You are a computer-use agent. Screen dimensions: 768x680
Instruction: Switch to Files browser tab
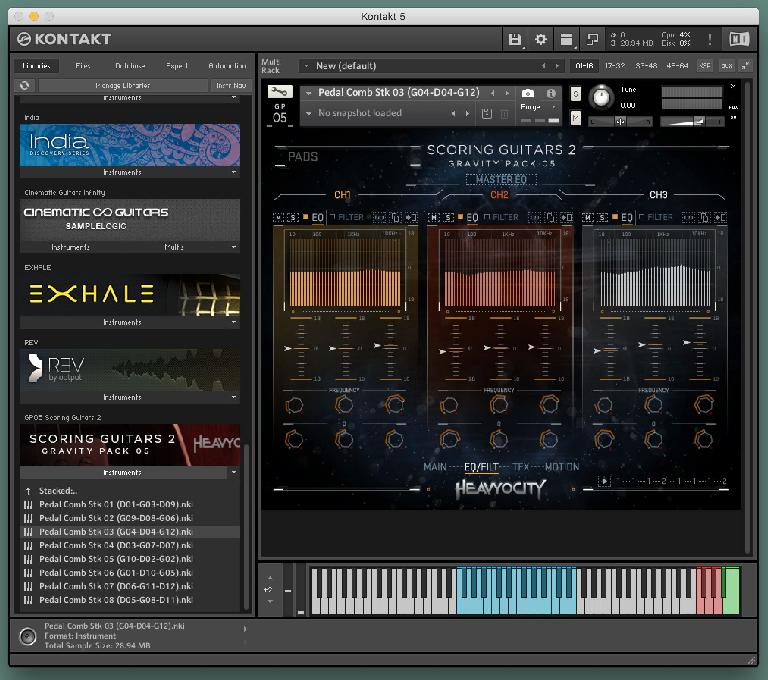coord(83,66)
